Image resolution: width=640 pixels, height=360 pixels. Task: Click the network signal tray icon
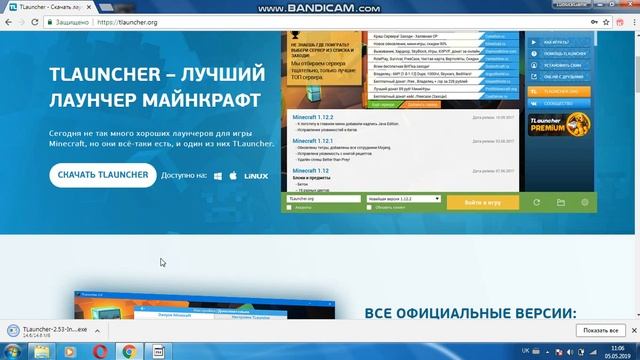(x=593, y=352)
